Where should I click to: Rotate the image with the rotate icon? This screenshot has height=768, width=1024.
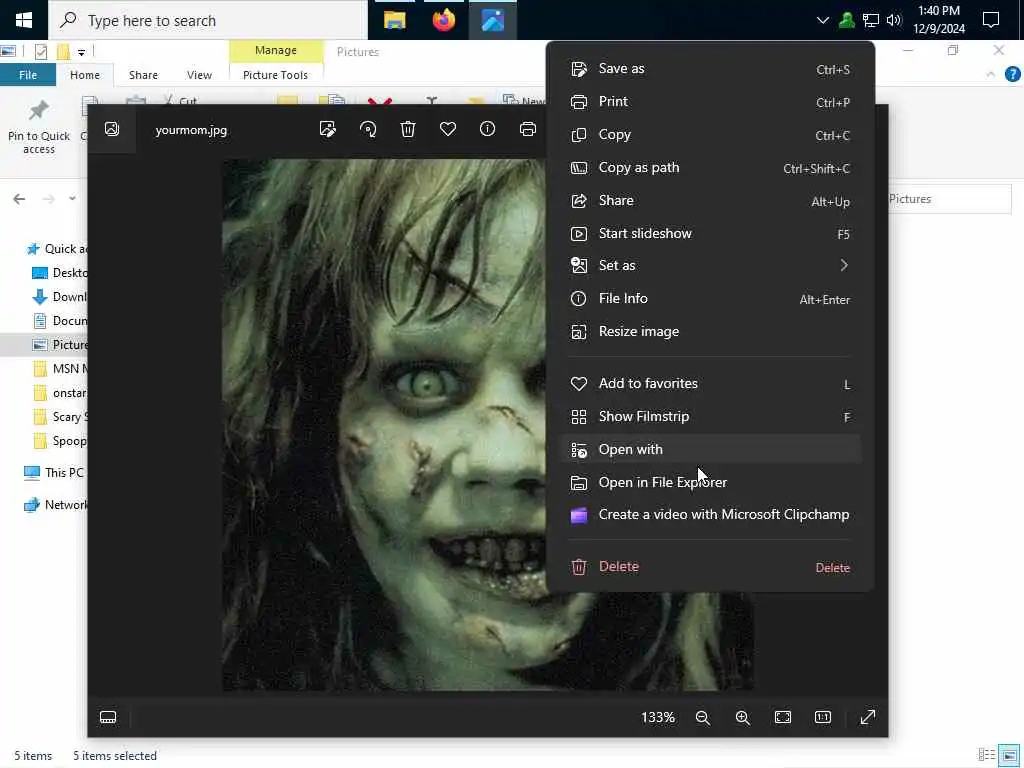point(368,129)
